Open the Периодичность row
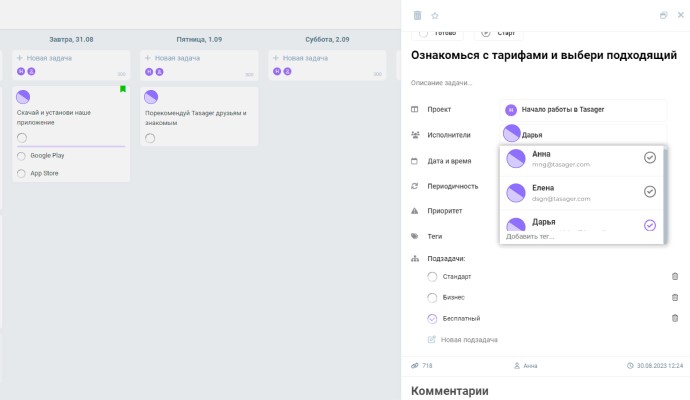 (454, 186)
